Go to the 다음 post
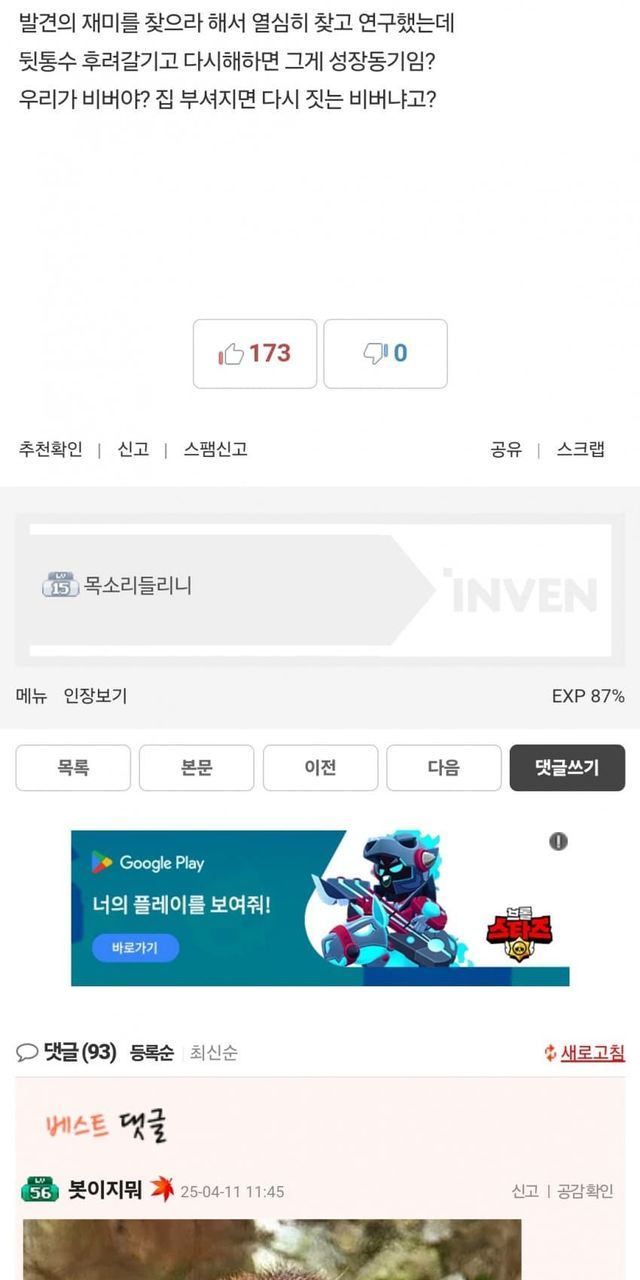This screenshot has height=1280, width=640. (x=444, y=768)
